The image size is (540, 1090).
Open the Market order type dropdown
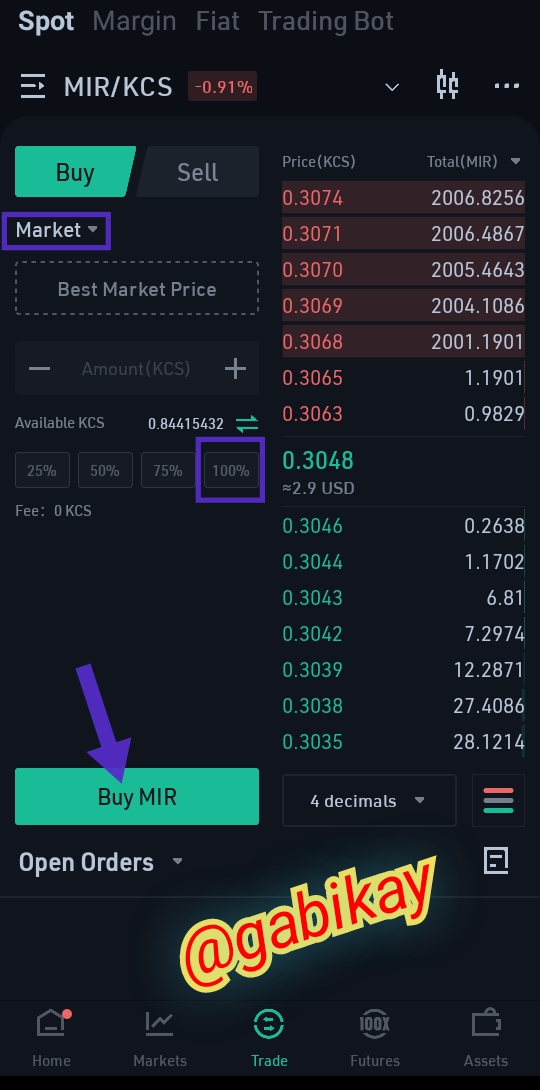(x=57, y=230)
